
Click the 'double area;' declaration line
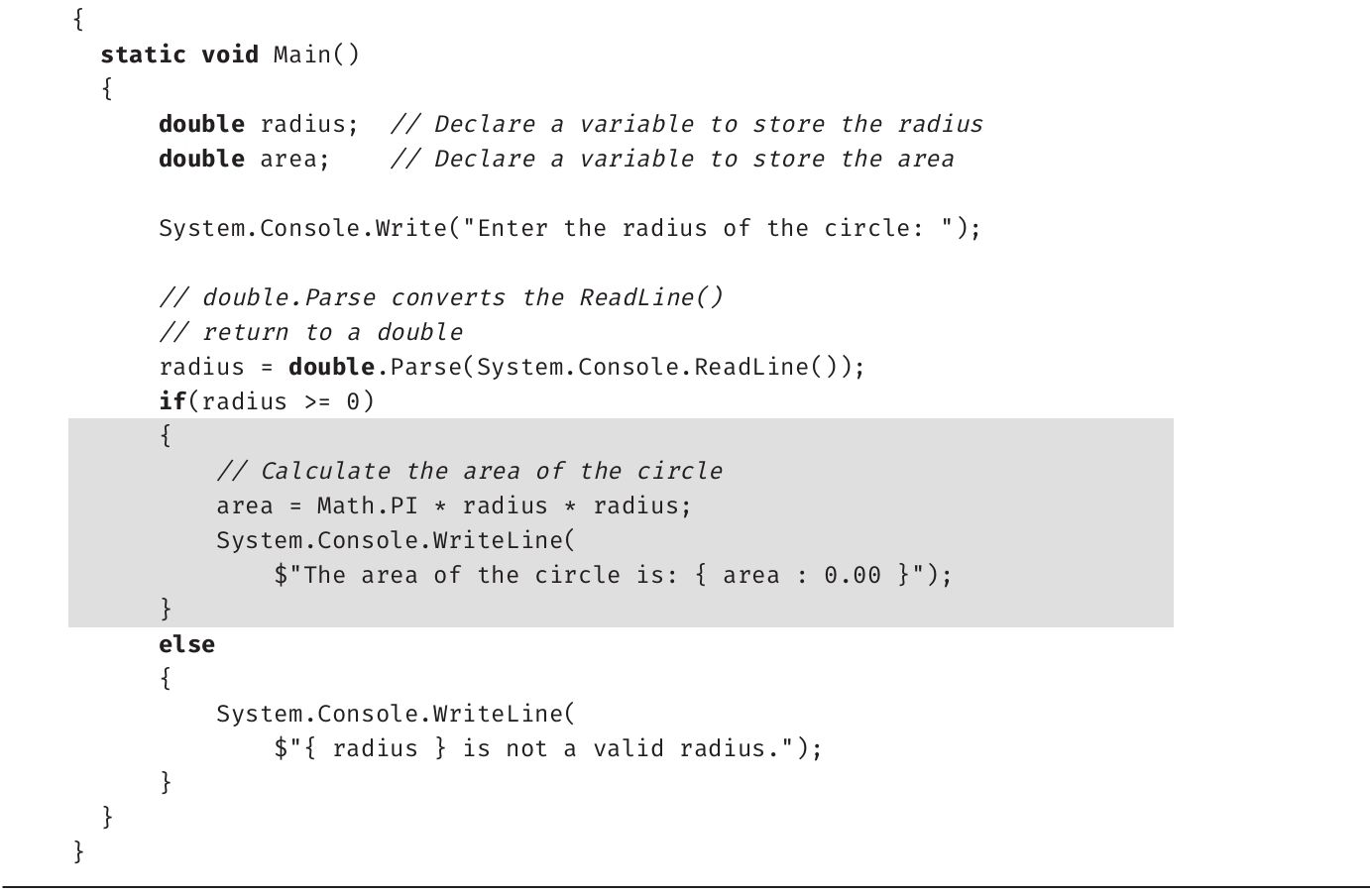click(243, 159)
